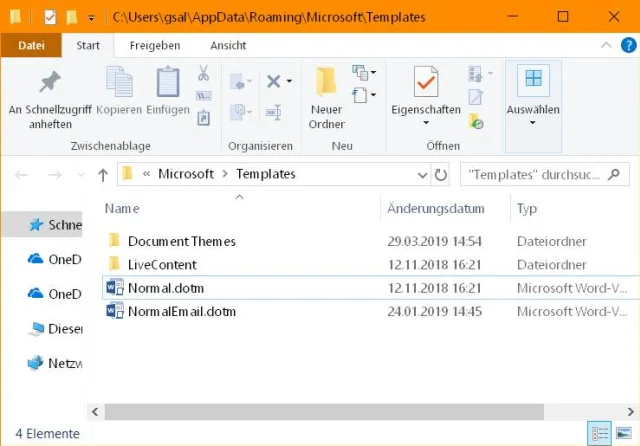Navigate up one folder level
Screen dimensions: 640x446
click(103, 175)
